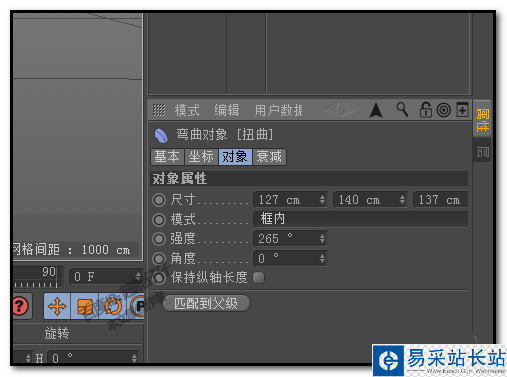
Task: Click the 0 F current frame field
Action: 106,276
